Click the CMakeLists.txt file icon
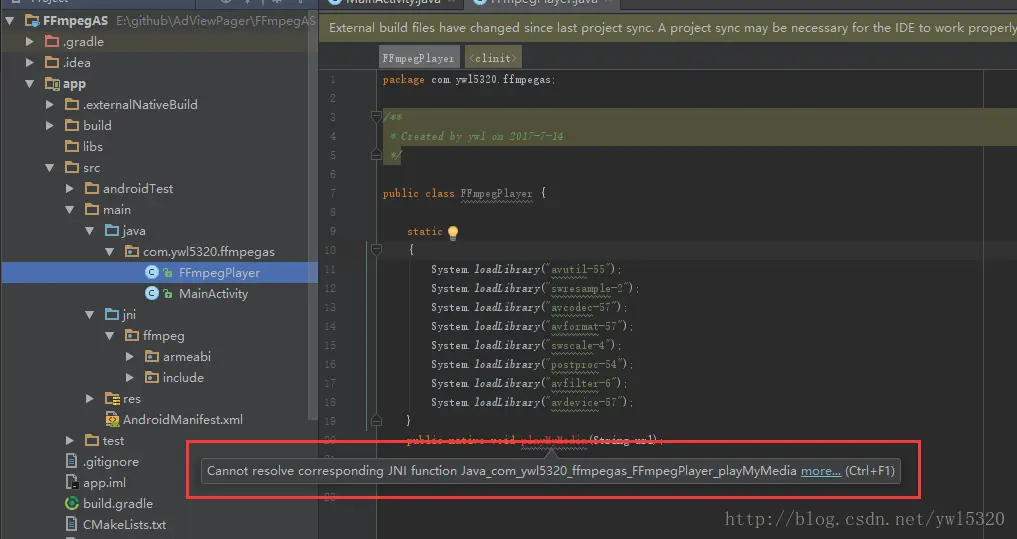1017x539 pixels. [x=72, y=524]
